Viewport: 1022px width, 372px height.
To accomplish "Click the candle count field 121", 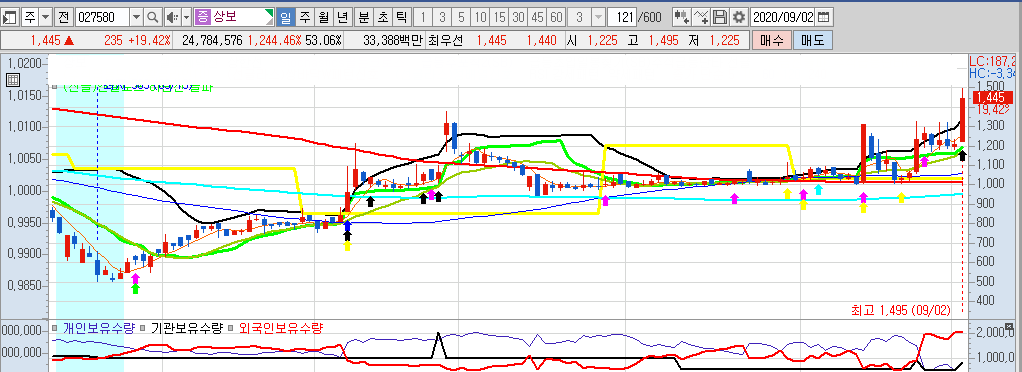I will (623, 16).
